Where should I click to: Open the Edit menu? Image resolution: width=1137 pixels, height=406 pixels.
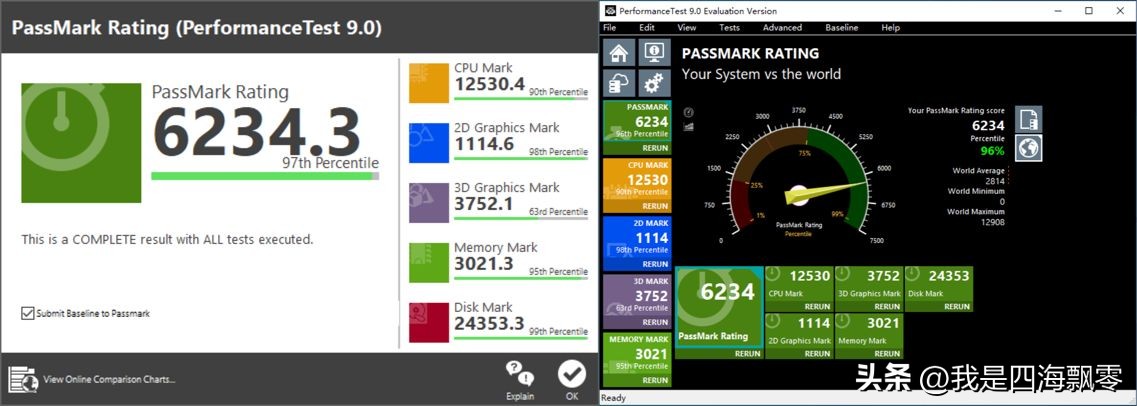pos(647,28)
